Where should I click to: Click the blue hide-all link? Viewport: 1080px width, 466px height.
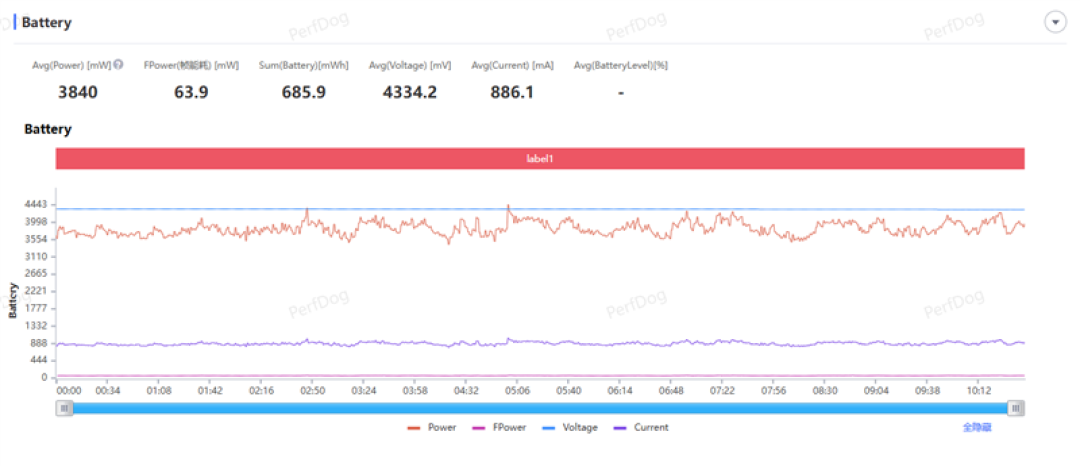(977, 427)
